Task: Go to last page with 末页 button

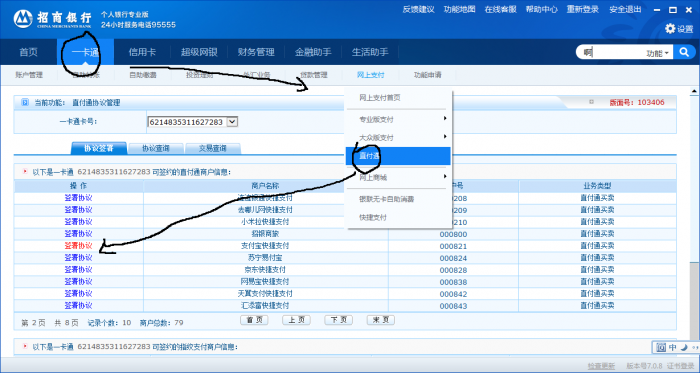Action: (x=381, y=320)
